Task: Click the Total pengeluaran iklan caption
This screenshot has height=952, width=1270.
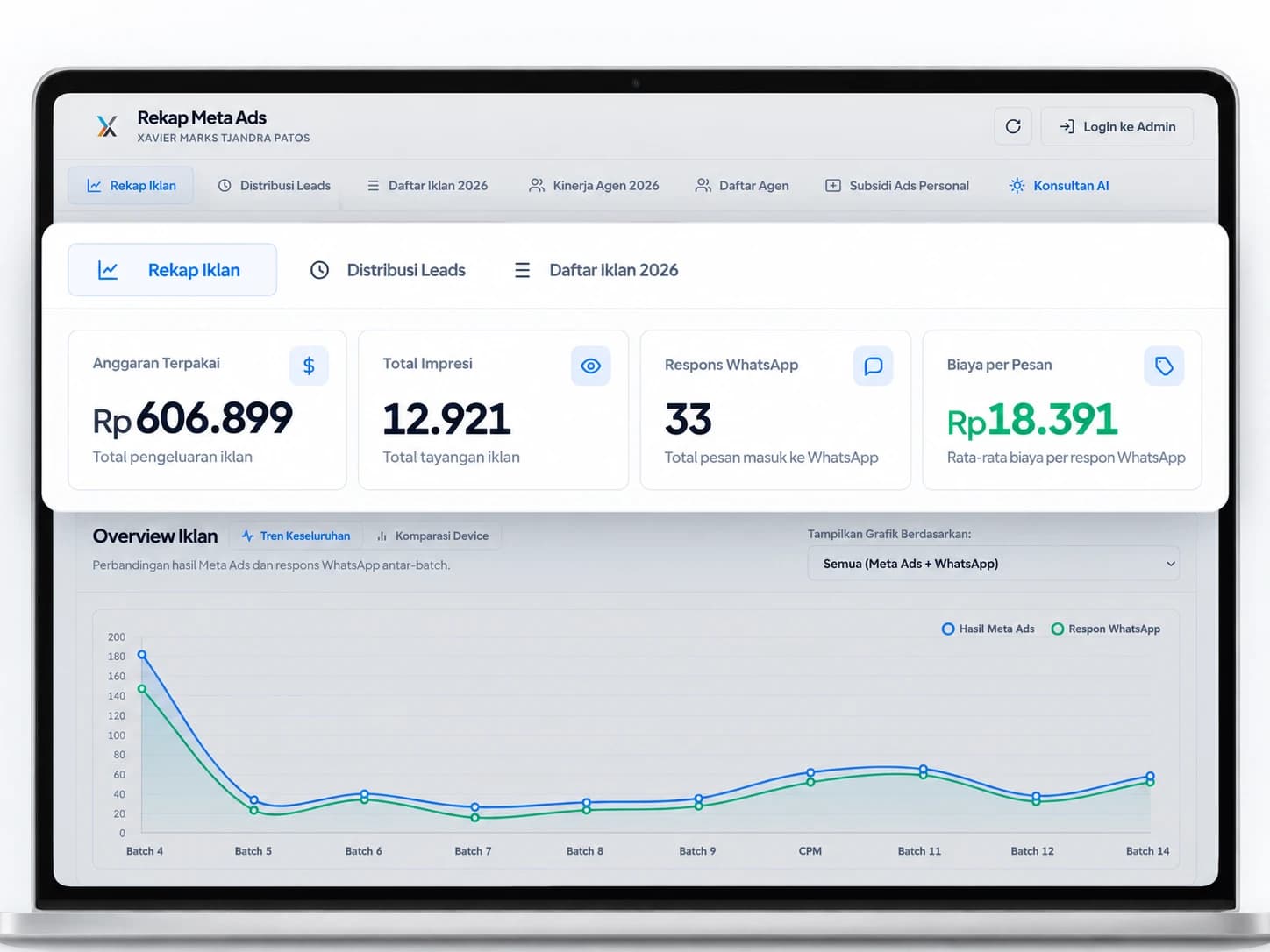Action: 173,457
